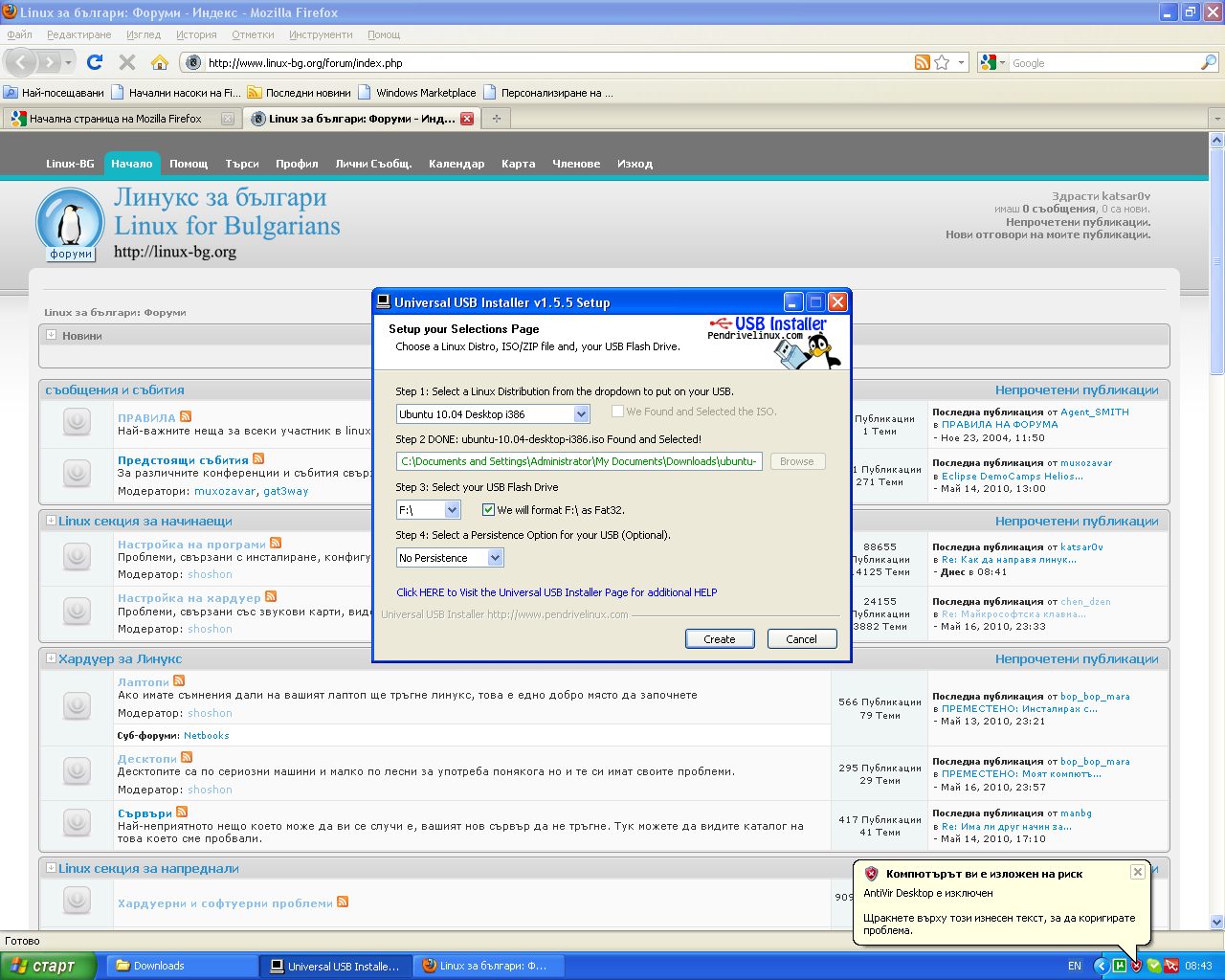
Task: Switch to the Downloads taskbar window
Action: (182, 966)
